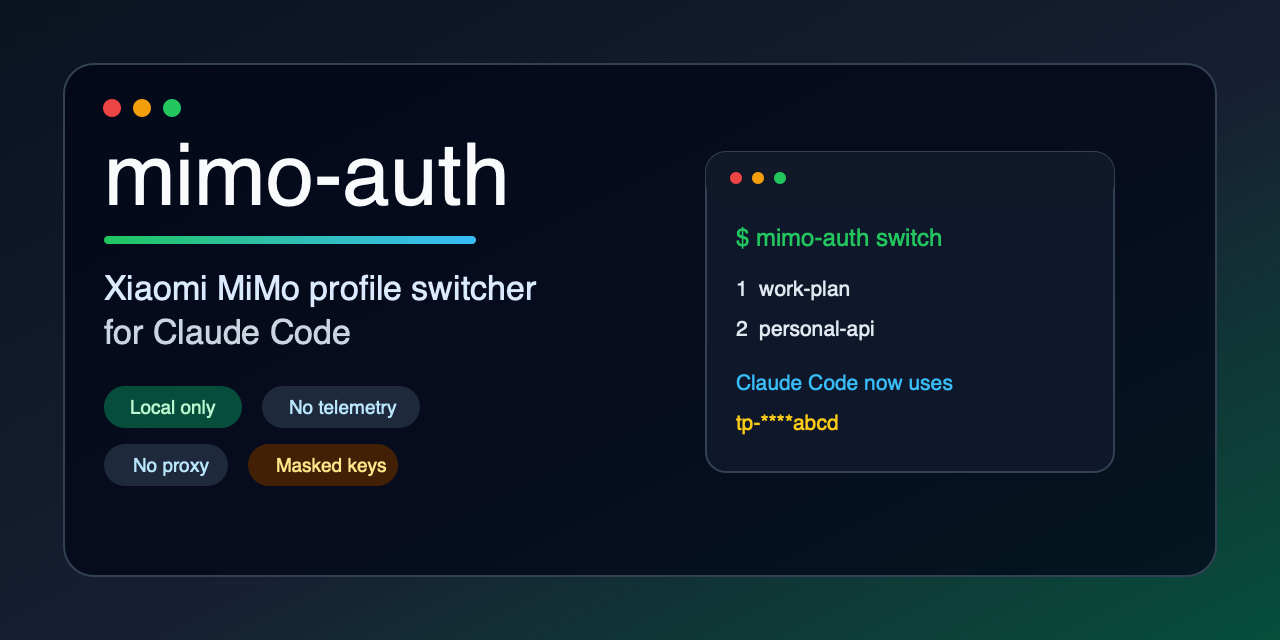Click the red dot in large window
The height and width of the screenshot is (640, 1280).
112,108
